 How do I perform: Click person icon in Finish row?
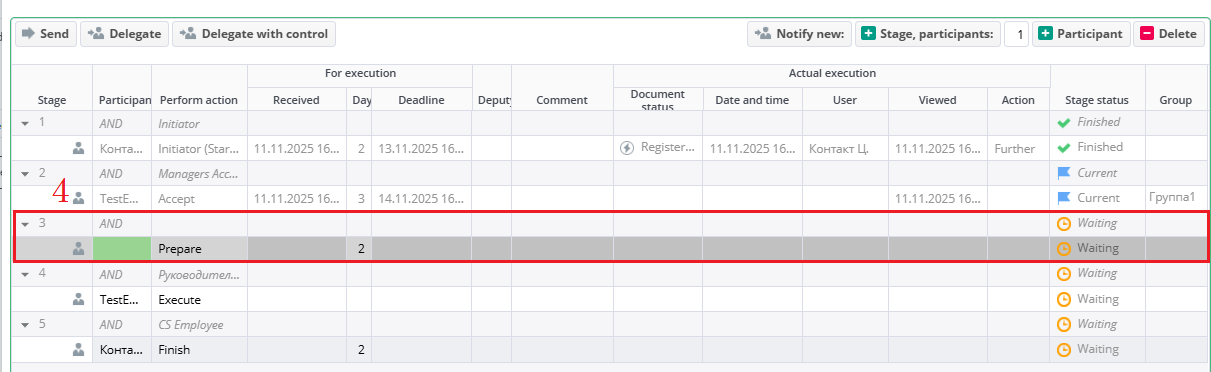tap(78, 350)
